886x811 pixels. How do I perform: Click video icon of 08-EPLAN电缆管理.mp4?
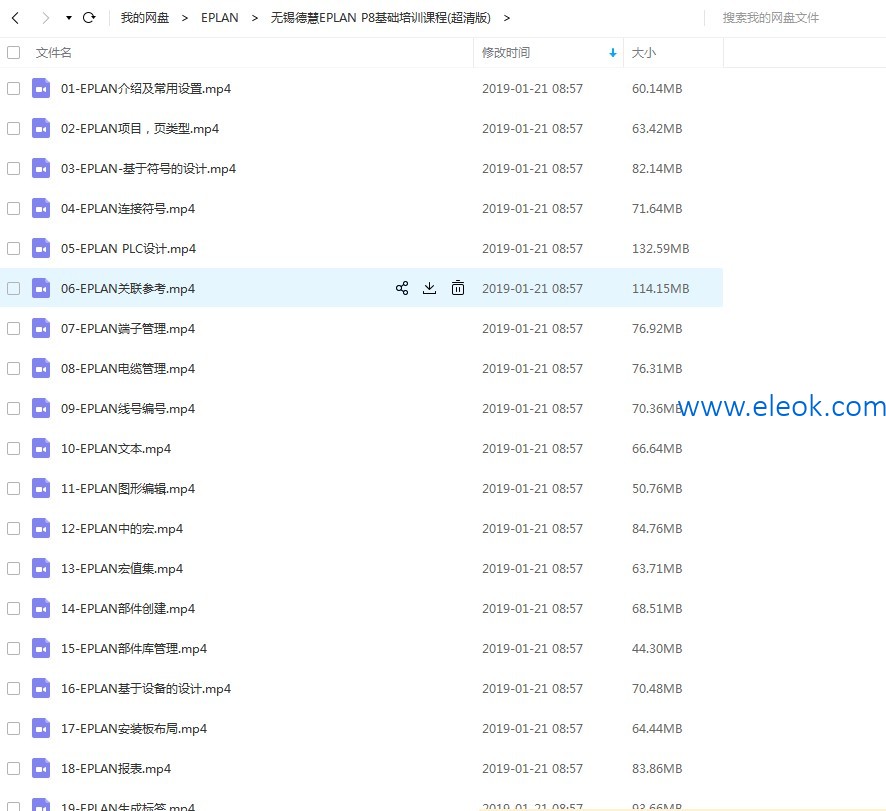coord(41,368)
